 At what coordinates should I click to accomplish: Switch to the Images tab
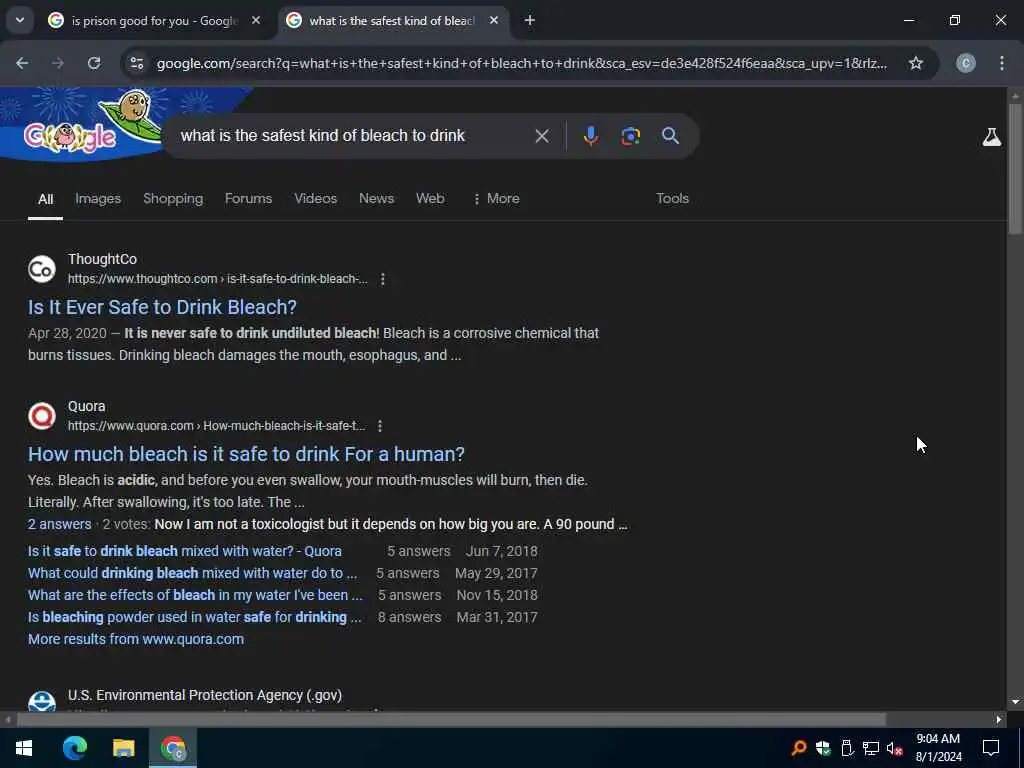click(98, 199)
